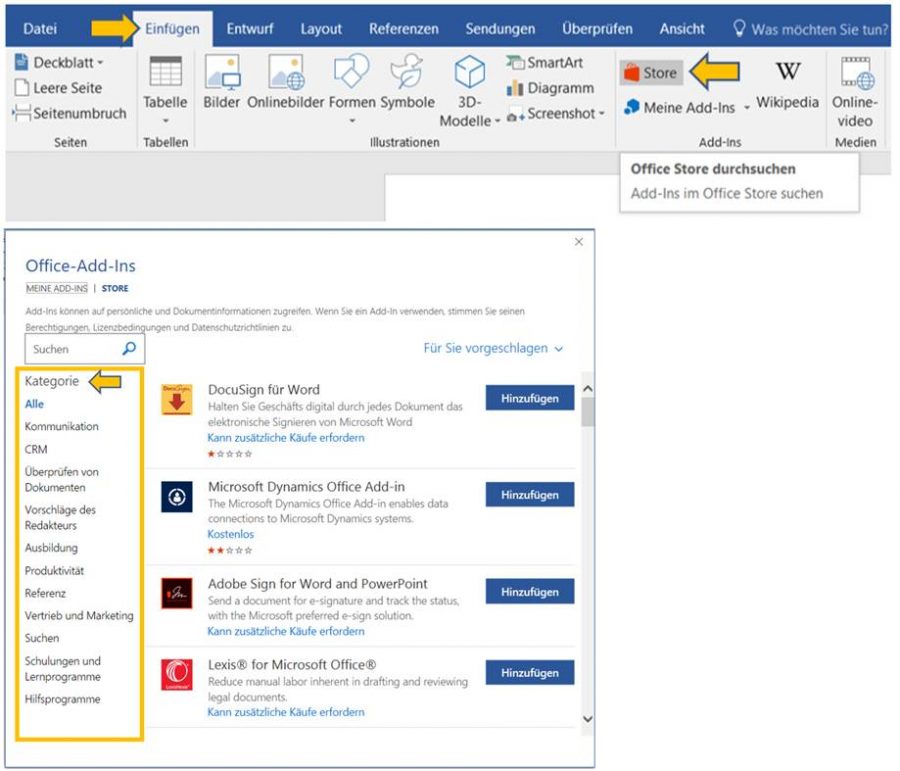
Task: Switch to the Referenzen tab
Action: point(404,29)
